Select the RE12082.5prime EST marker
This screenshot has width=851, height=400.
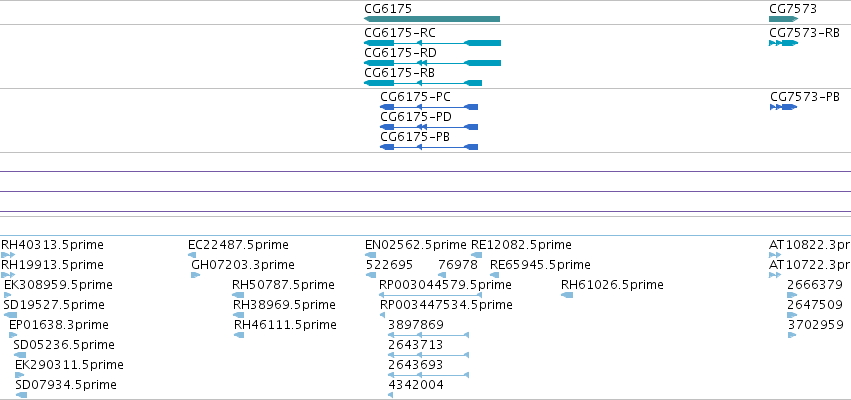click(x=477, y=255)
